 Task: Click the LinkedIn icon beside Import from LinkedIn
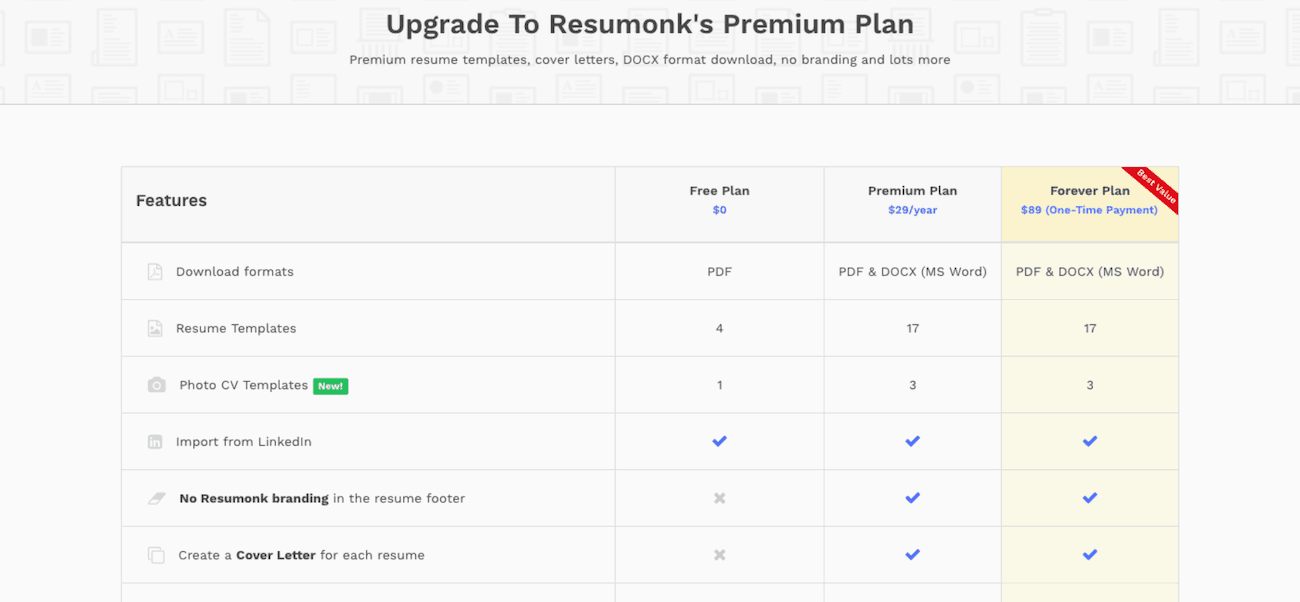(x=155, y=441)
